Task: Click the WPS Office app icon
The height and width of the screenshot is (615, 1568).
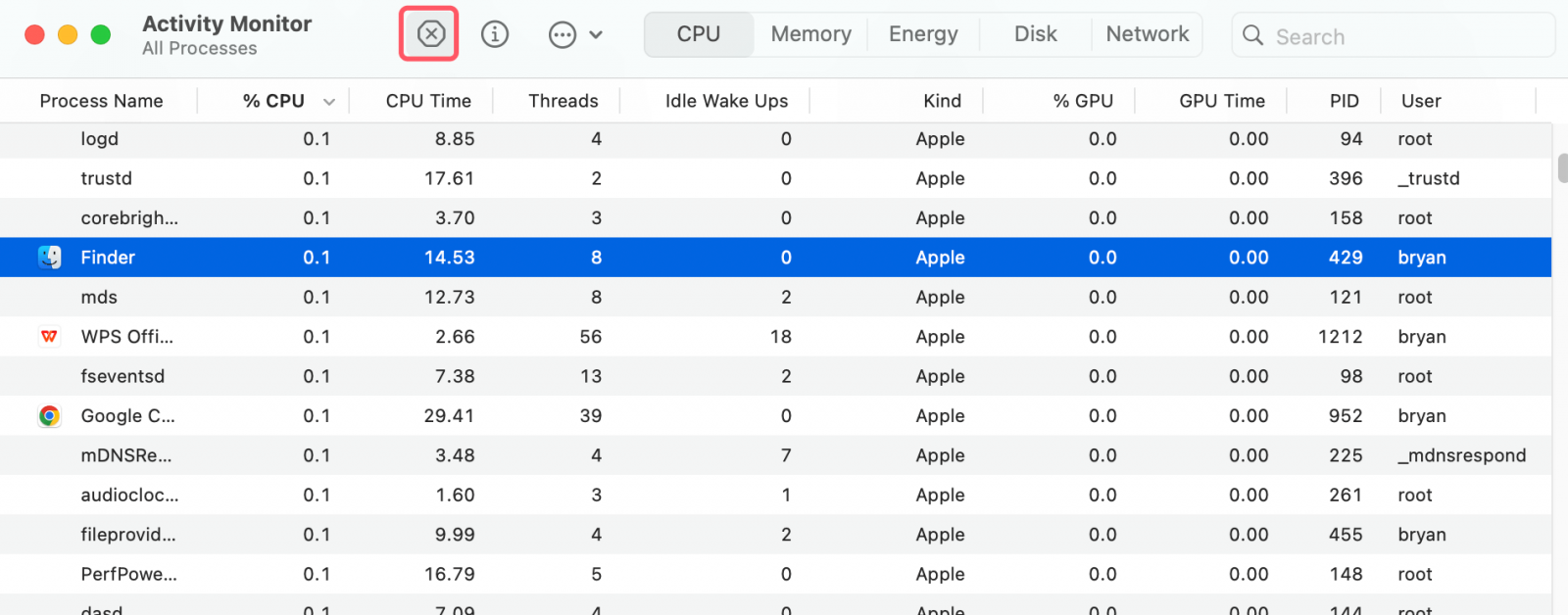Action: point(49,337)
